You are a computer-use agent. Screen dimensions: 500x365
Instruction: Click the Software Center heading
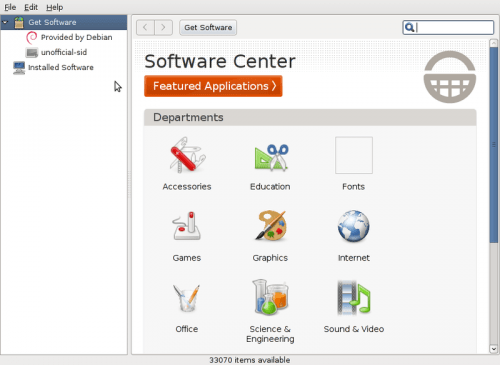pyautogui.click(x=220, y=61)
